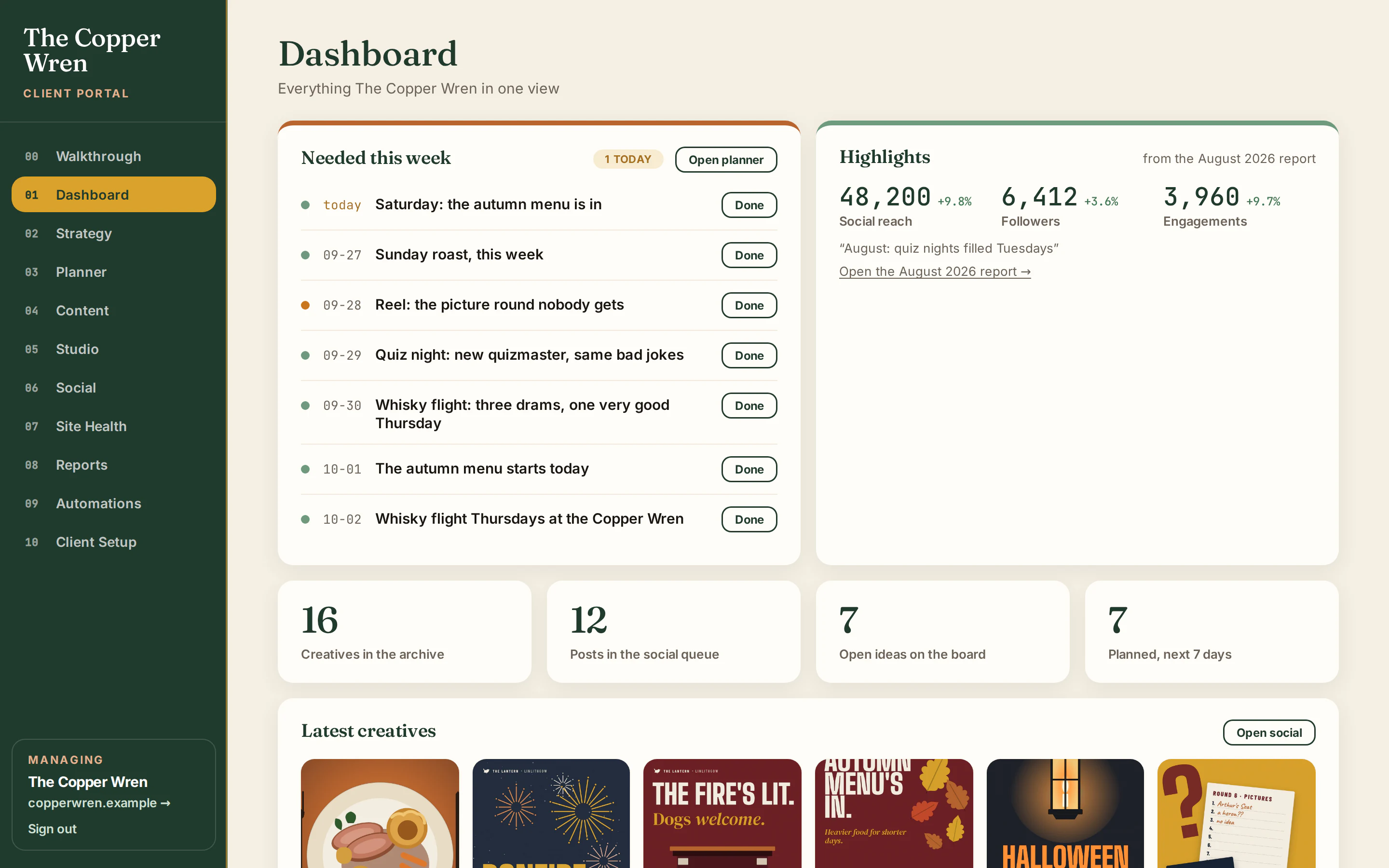Image resolution: width=1389 pixels, height=868 pixels.
Task: Click the 'Reel: the picture round nobody gets' title
Action: point(499,304)
